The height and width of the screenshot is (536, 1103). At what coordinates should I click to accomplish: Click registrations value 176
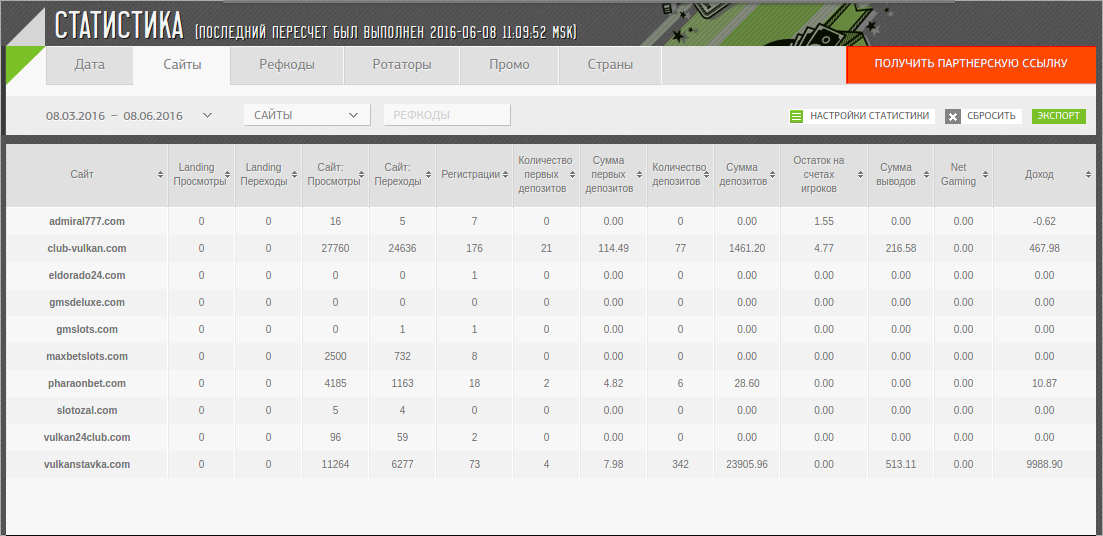[x=474, y=248]
